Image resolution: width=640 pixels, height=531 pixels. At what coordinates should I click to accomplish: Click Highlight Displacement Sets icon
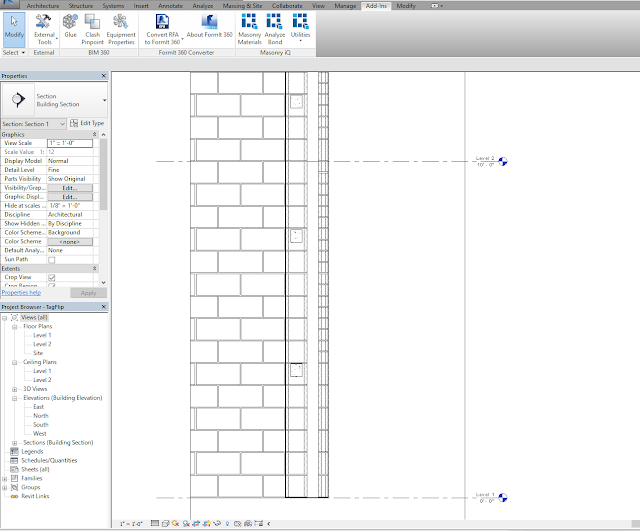258,523
